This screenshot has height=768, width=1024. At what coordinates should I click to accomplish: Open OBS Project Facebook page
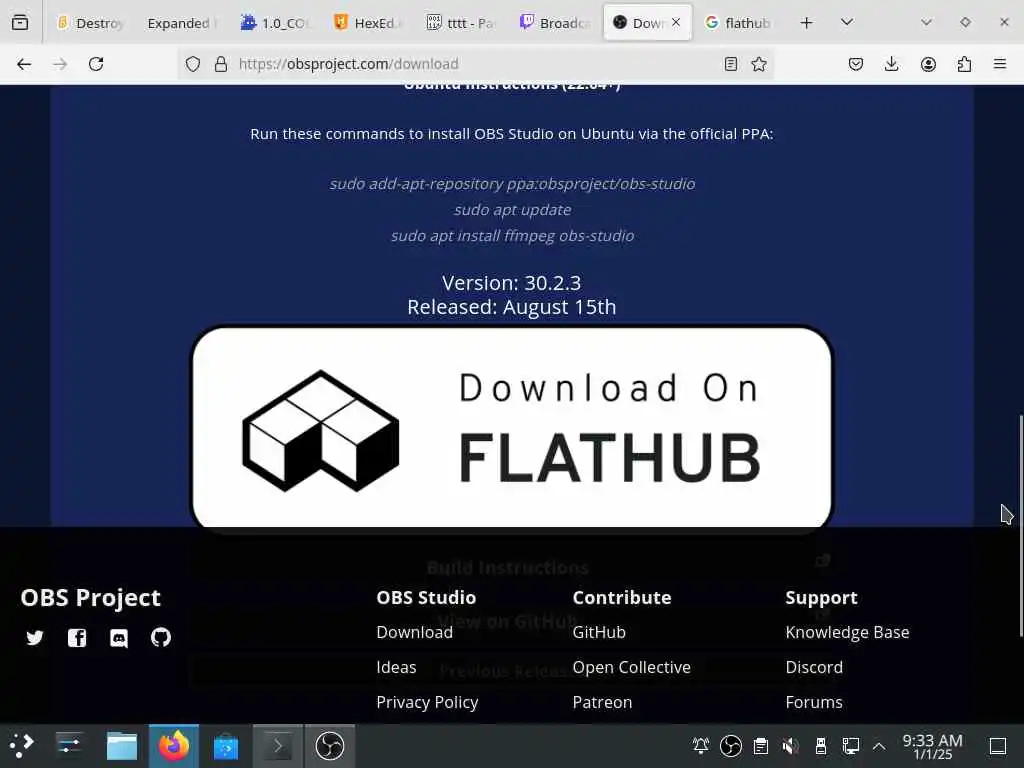pos(77,637)
